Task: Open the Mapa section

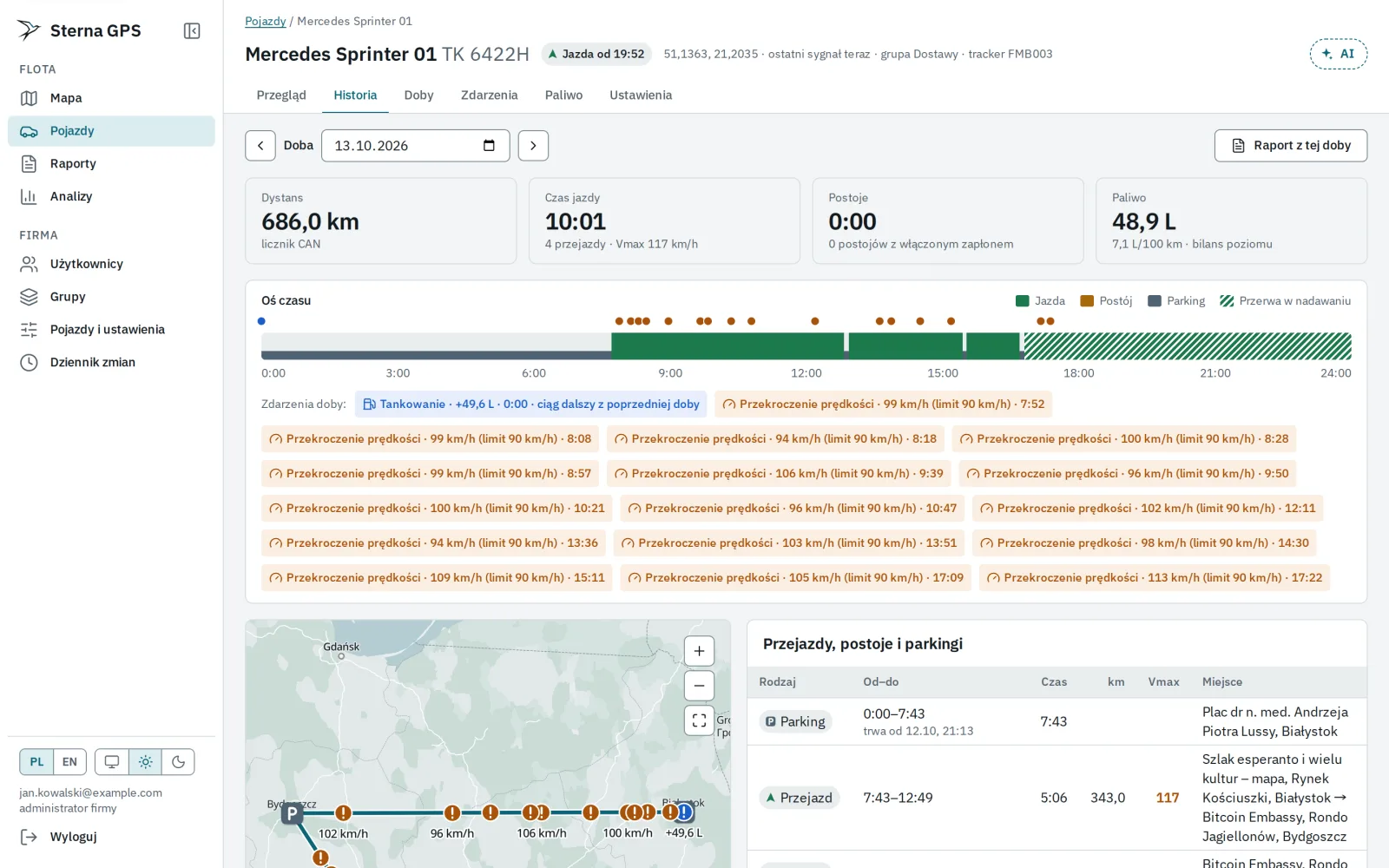Action: [111, 98]
